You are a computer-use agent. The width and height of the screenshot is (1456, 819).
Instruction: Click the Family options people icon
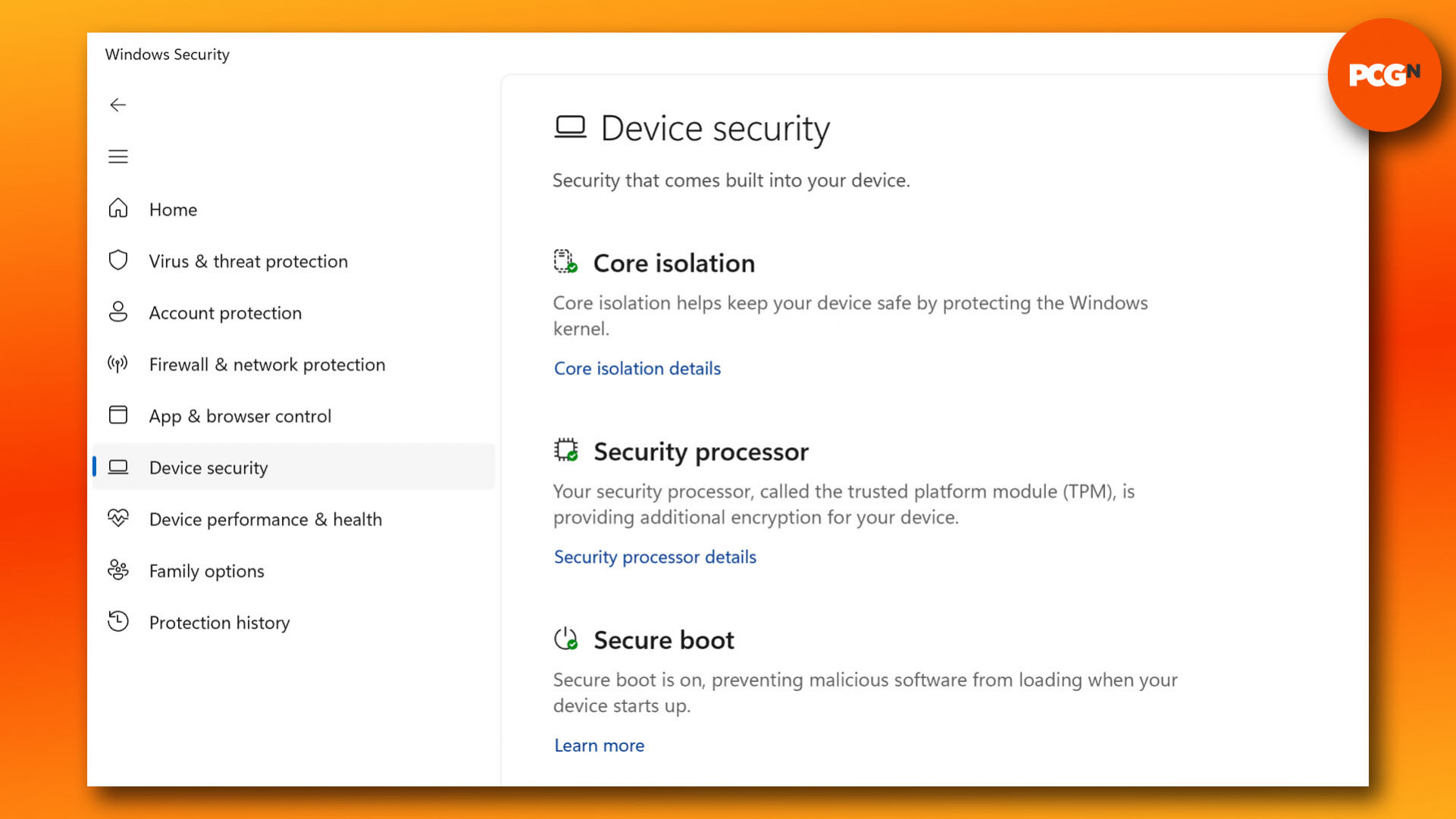point(118,570)
